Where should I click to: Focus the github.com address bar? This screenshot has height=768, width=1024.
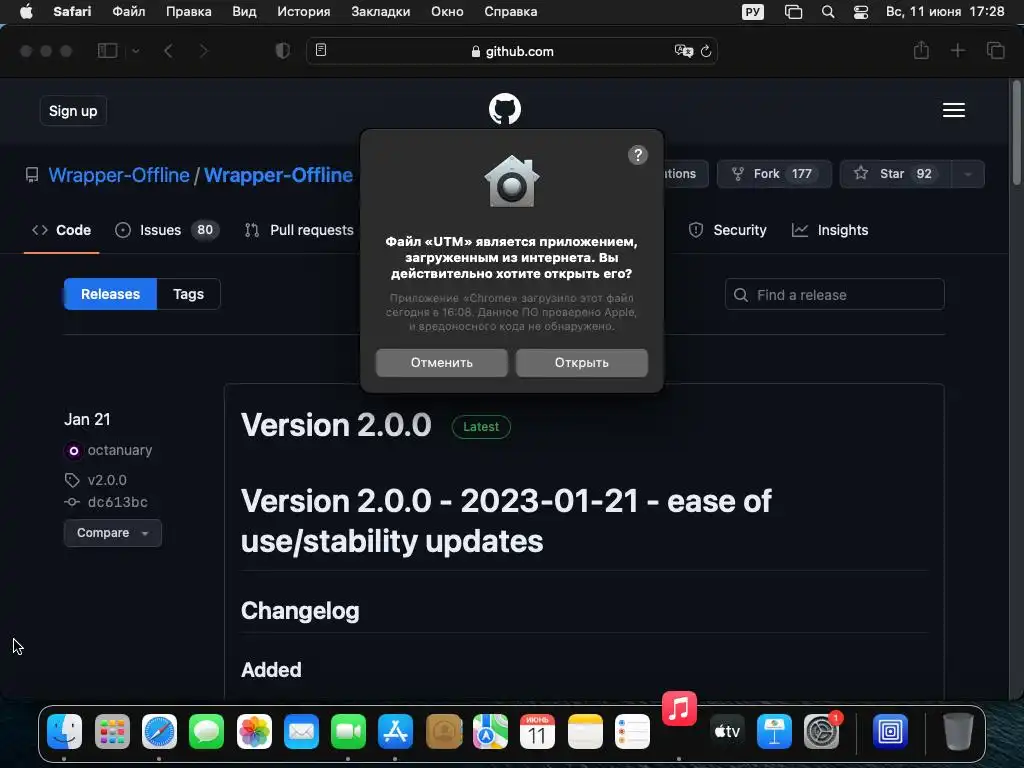512,51
